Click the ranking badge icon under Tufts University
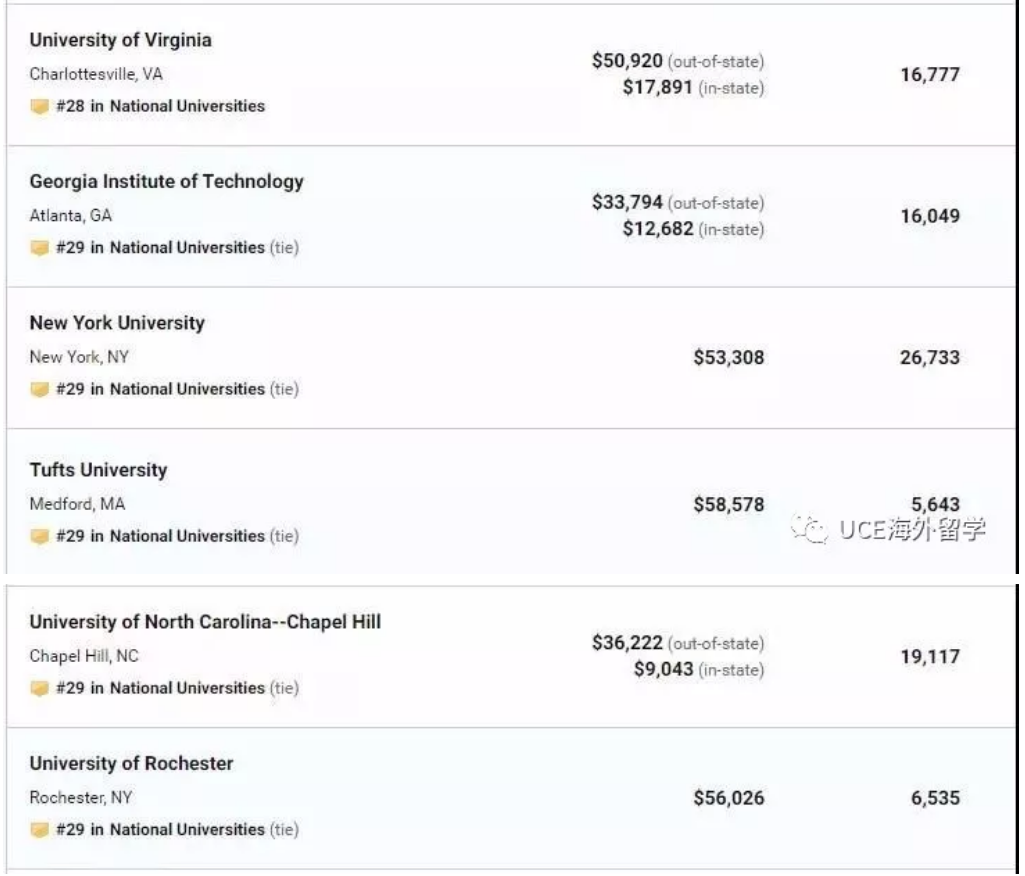1025x876 pixels. click(x=40, y=537)
